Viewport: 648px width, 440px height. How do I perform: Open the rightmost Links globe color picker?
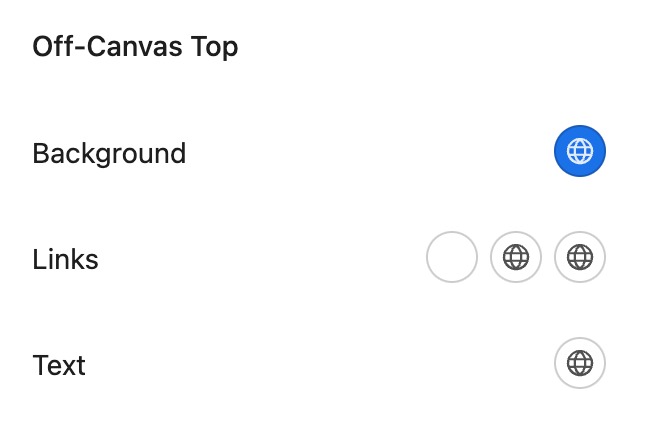coord(579,257)
